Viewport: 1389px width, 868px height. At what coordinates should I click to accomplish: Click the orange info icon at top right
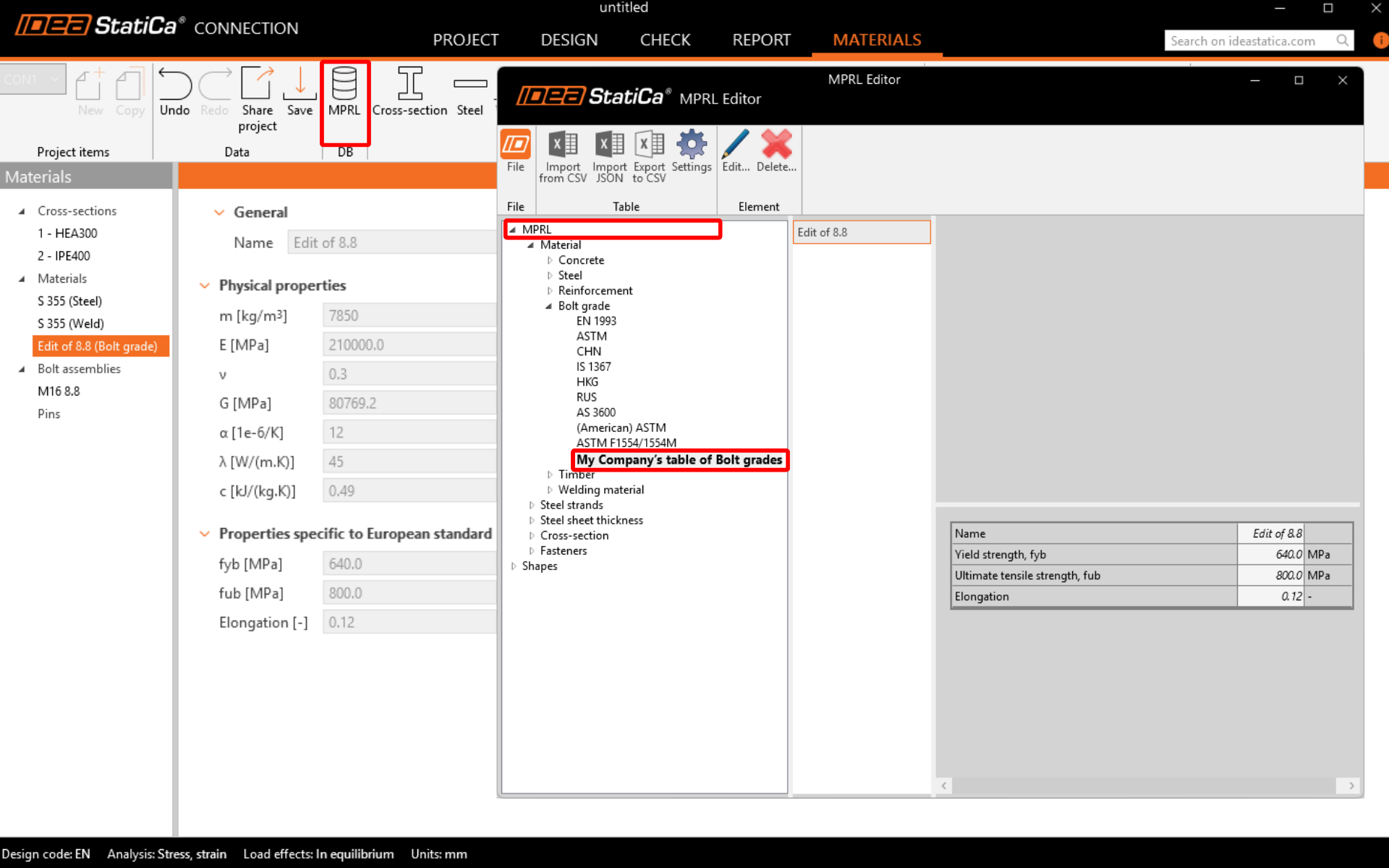pyautogui.click(x=1381, y=41)
